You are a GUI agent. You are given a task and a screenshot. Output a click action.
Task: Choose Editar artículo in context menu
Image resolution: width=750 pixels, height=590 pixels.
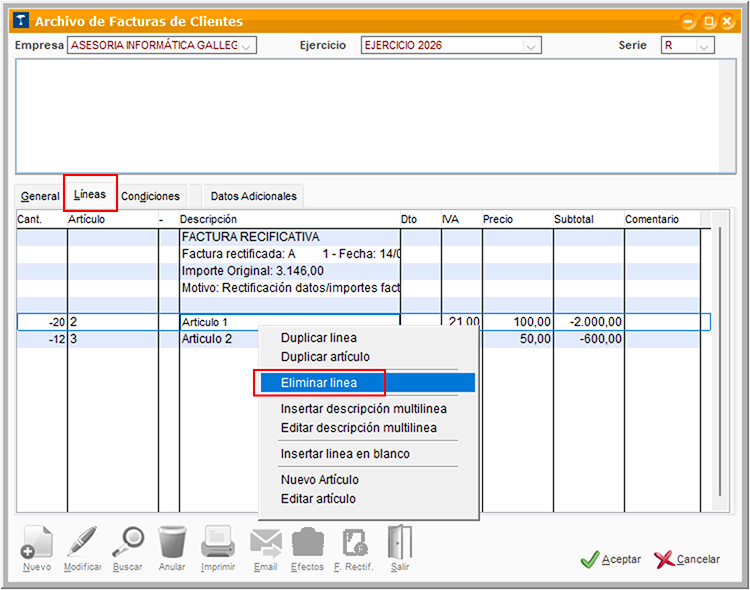click(367, 499)
